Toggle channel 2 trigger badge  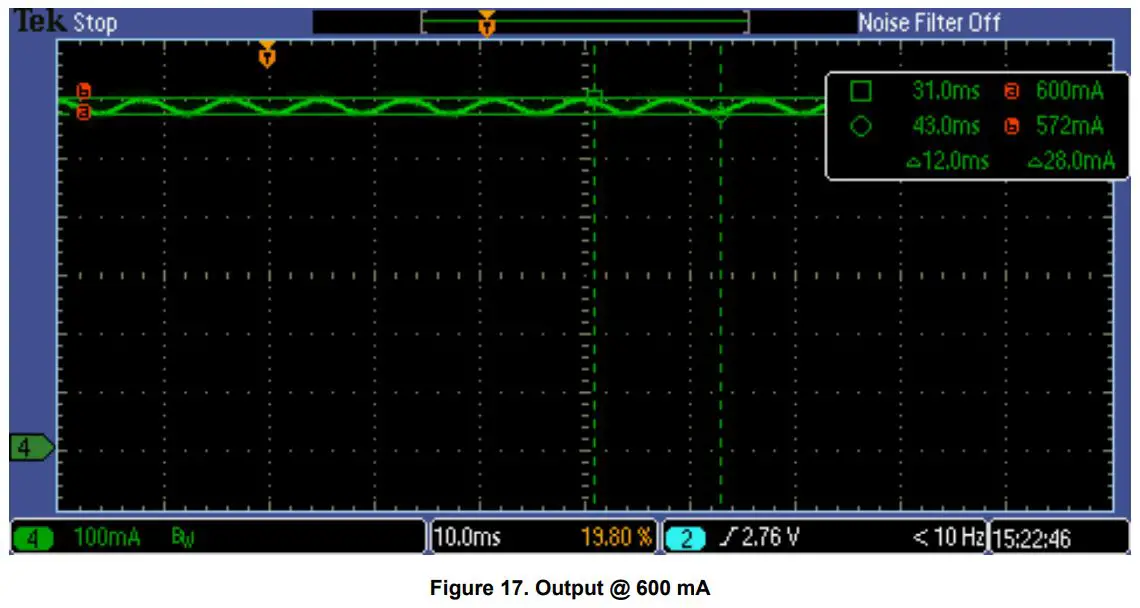[689, 536]
